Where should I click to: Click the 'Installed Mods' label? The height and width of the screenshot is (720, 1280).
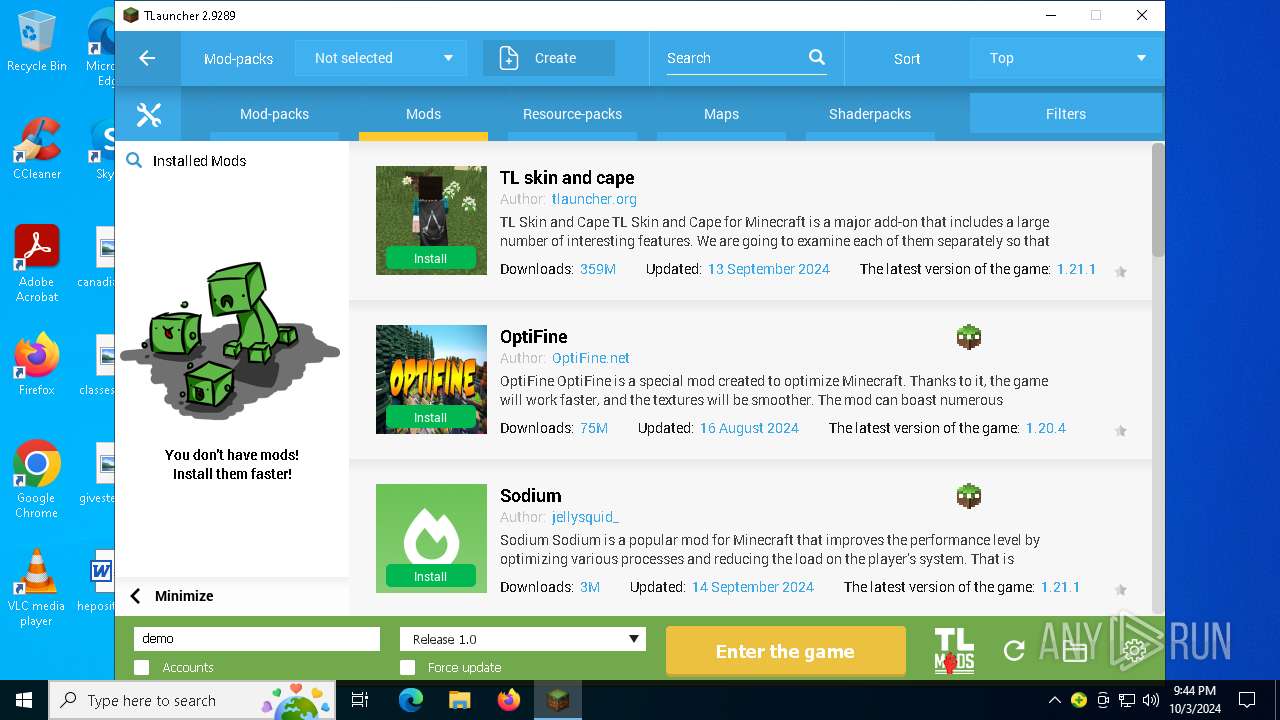pyautogui.click(x=199, y=160)
